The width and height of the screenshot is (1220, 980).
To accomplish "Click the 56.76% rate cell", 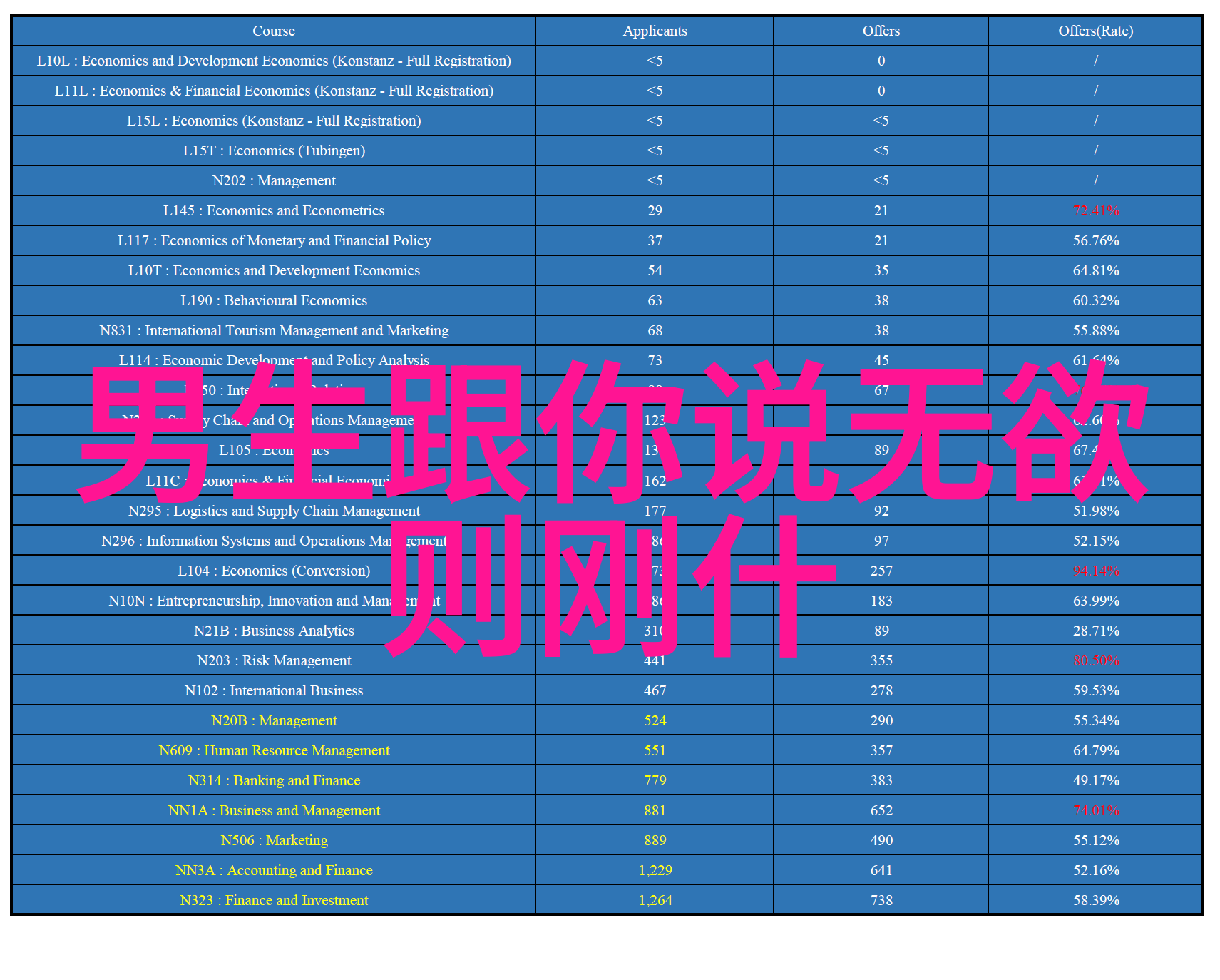I will [1095, 240].
